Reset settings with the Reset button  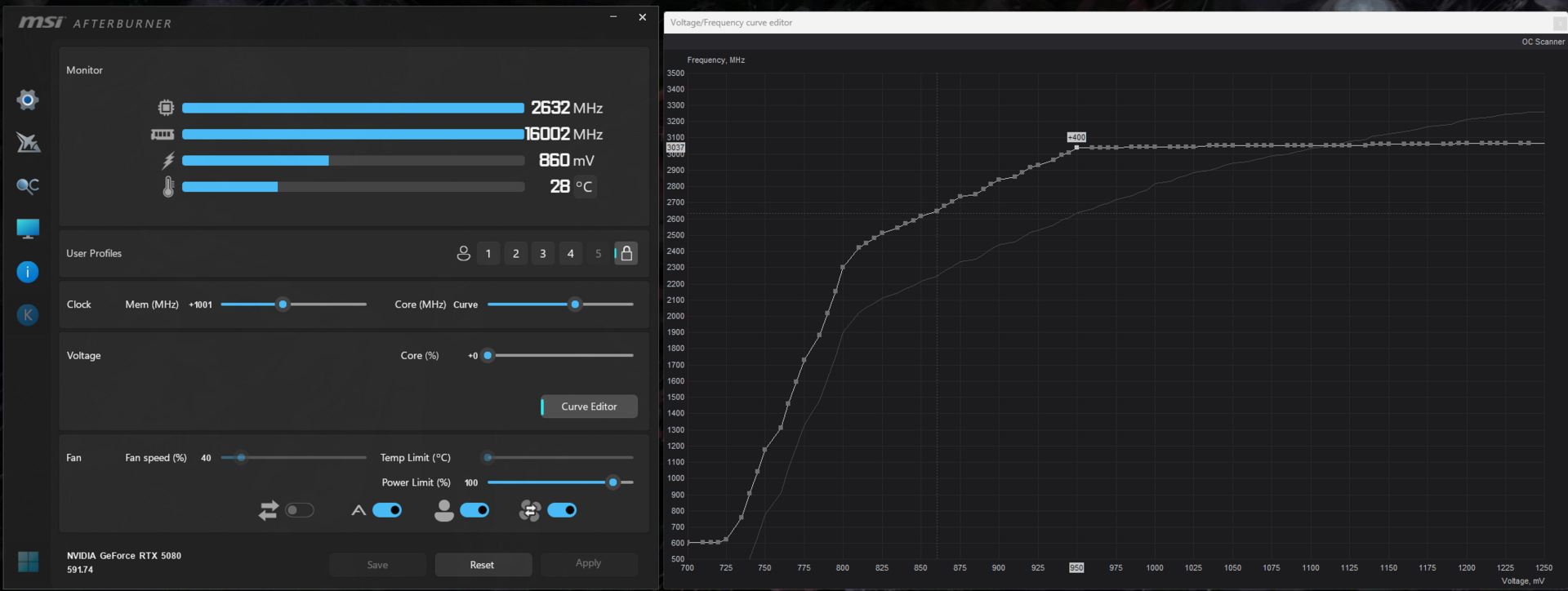coord(483,565)
